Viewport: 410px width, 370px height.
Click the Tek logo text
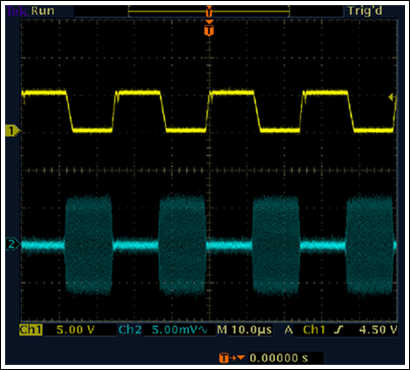(17, 11)
